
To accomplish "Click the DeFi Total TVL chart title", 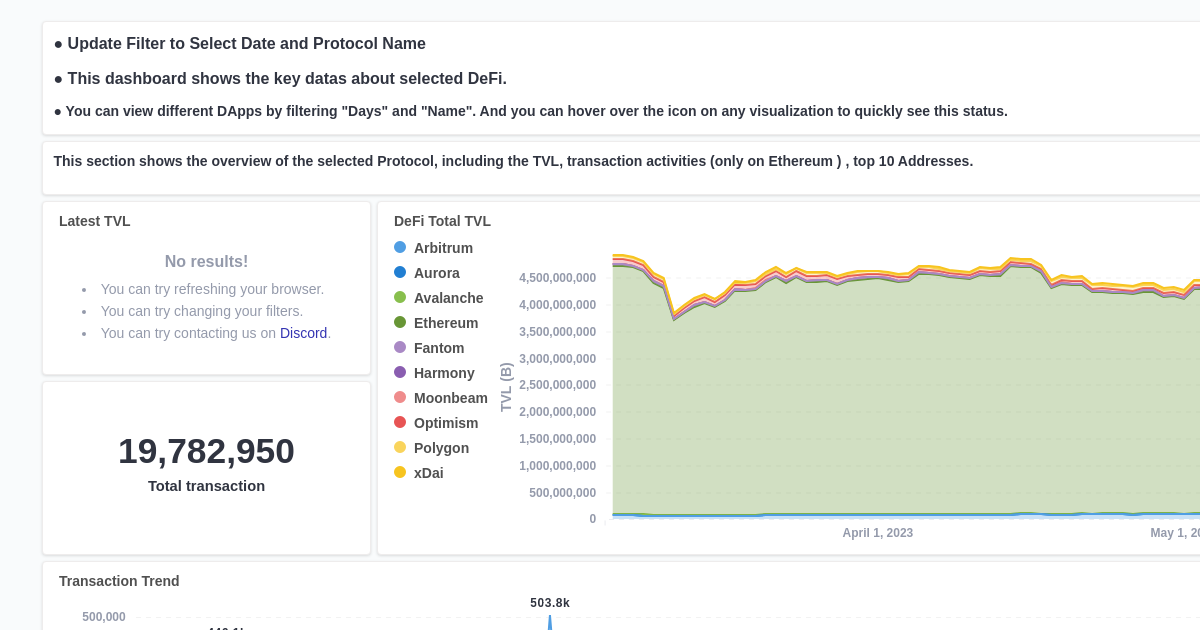I will coord(442,221).
